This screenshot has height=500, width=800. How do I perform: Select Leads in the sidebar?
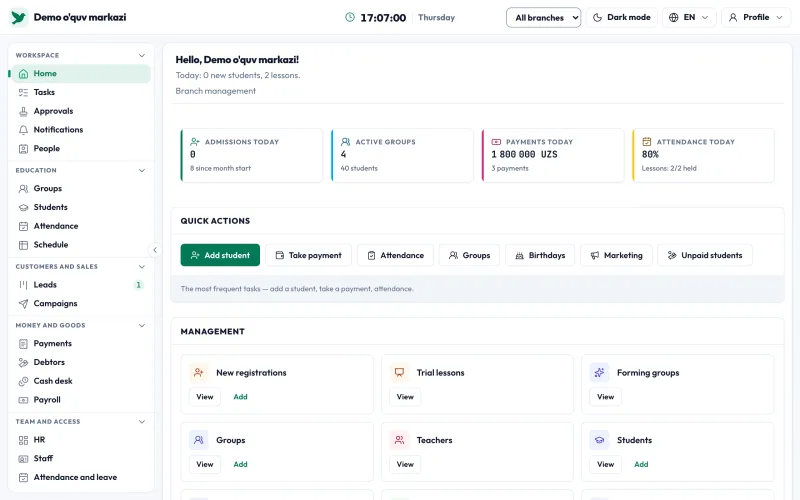point(81,285)
